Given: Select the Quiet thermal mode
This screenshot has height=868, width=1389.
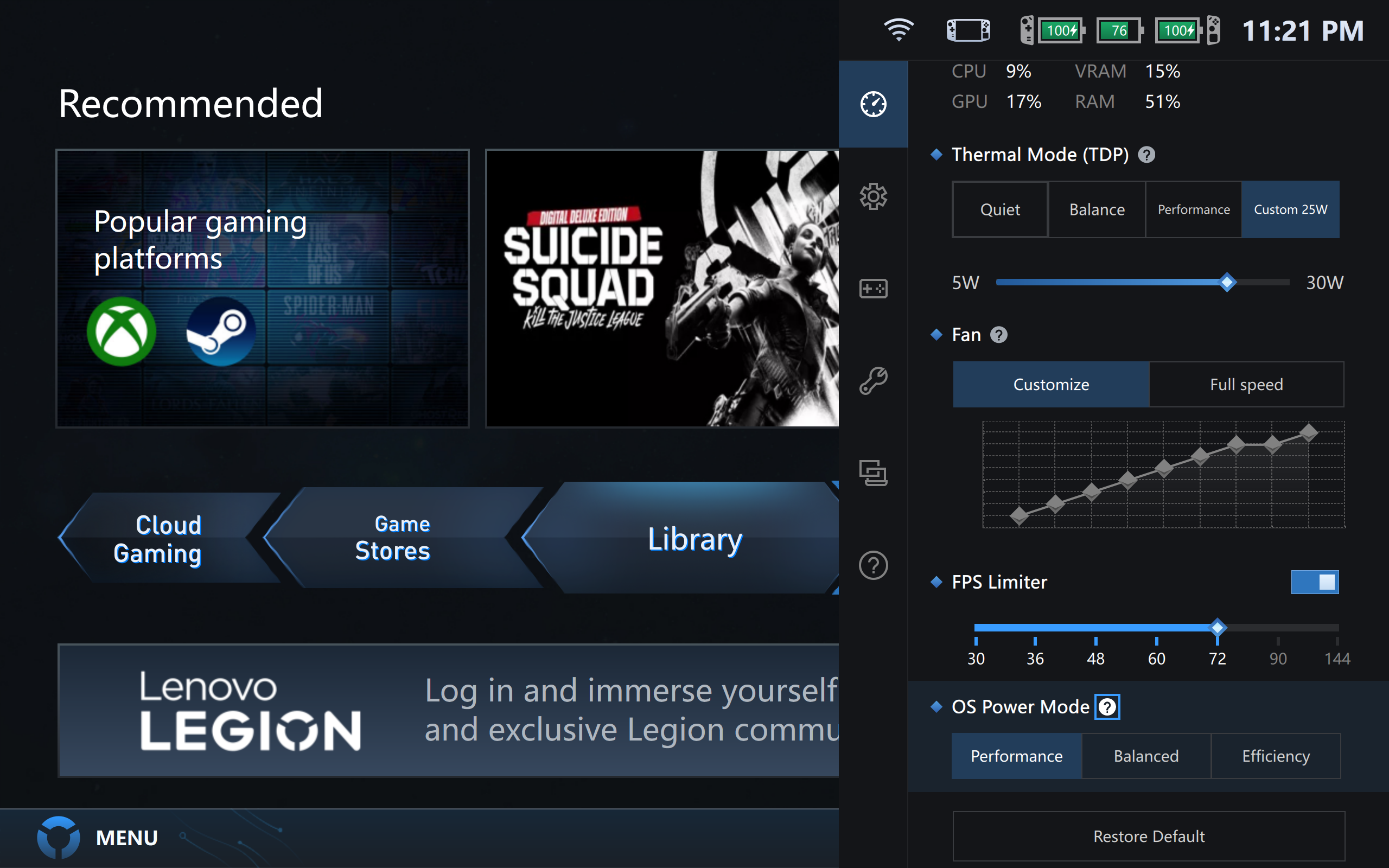Looking at the screenshot, I should 999,209.
